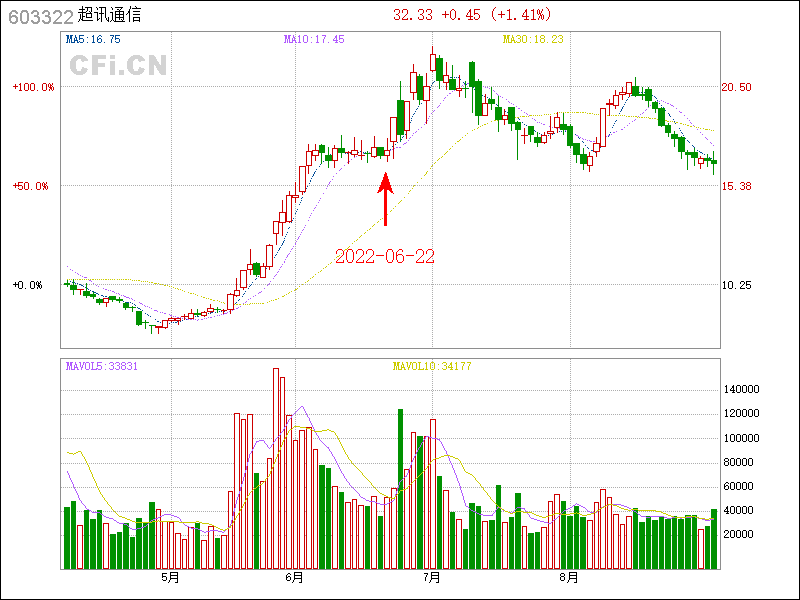Click the 120000 volume axis label

click(741, 414)
